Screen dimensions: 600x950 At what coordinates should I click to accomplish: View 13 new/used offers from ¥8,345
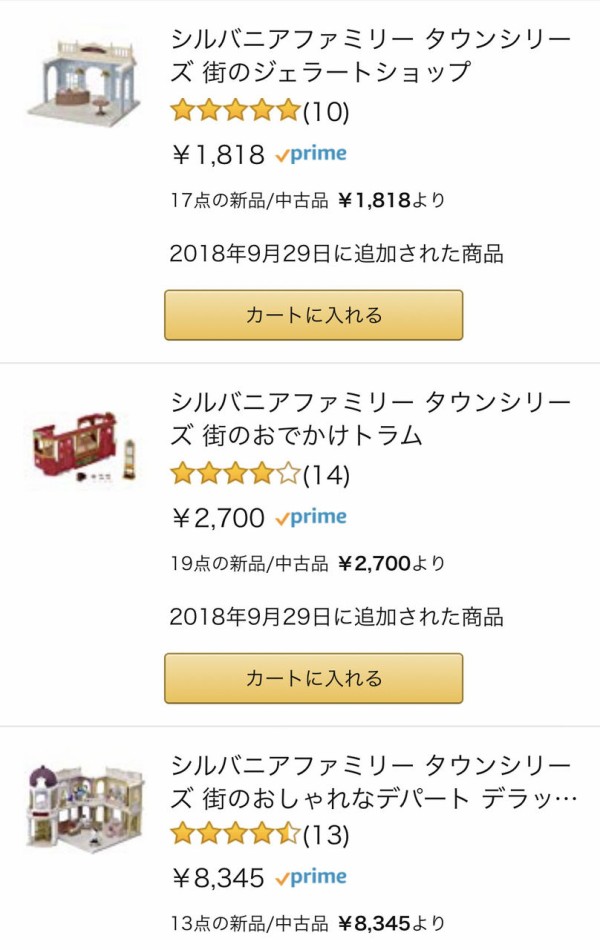tap(308, 924)
